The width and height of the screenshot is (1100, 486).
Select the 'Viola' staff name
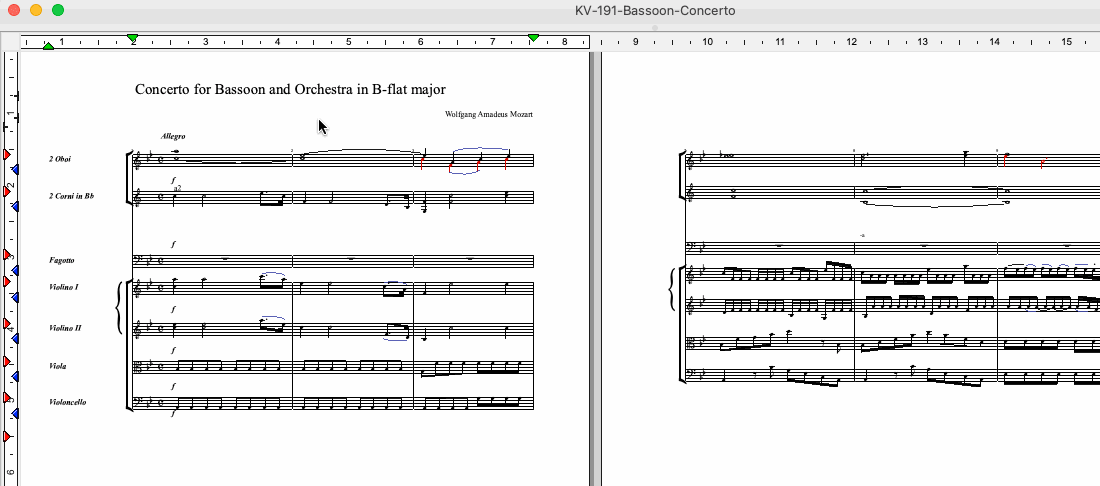click(x=58, y=366)
